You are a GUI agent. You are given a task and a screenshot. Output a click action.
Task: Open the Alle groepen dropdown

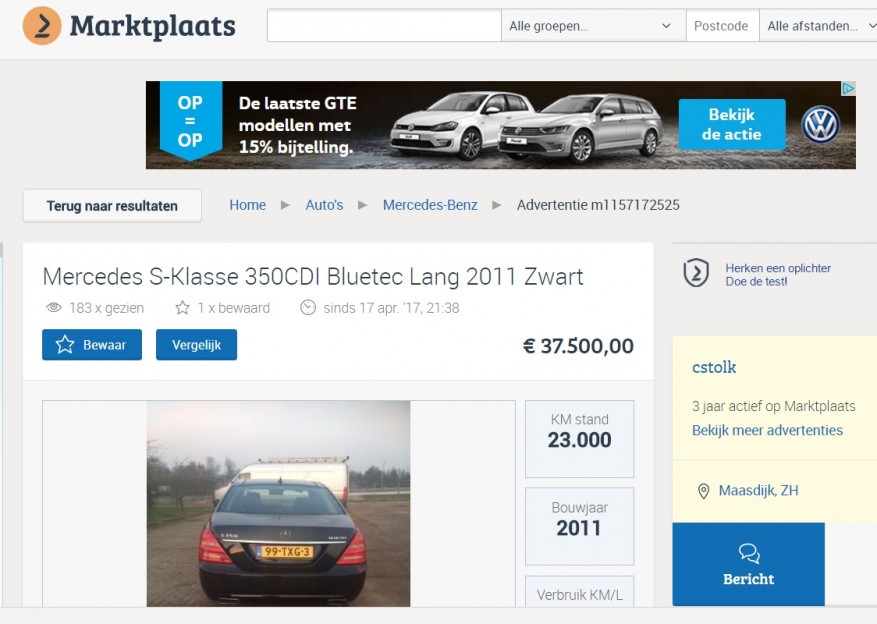[x=593, y=26]
